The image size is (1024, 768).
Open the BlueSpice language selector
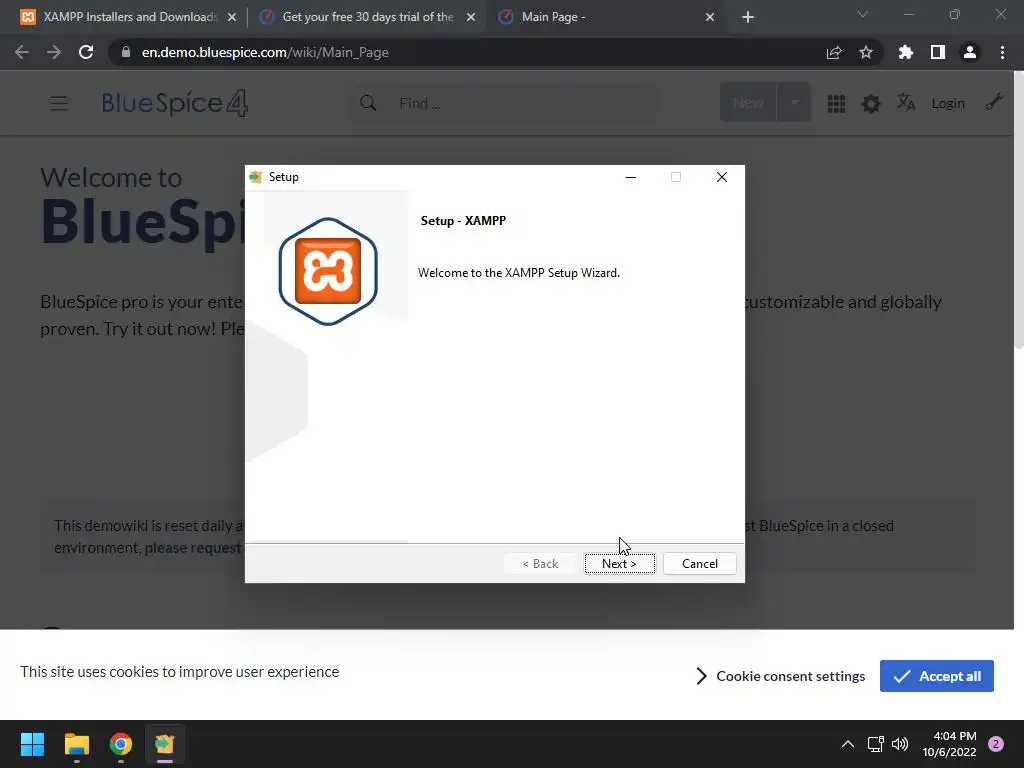[x=906, y=103]
